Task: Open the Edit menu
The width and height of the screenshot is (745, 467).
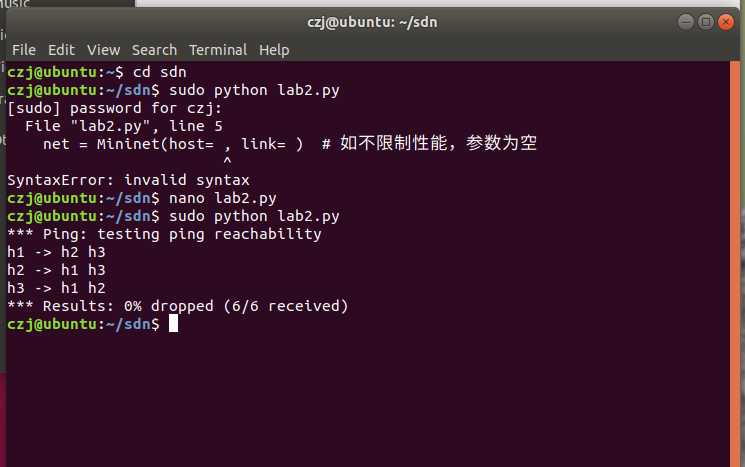Action: pyautogui.click(x=61, y=50)
